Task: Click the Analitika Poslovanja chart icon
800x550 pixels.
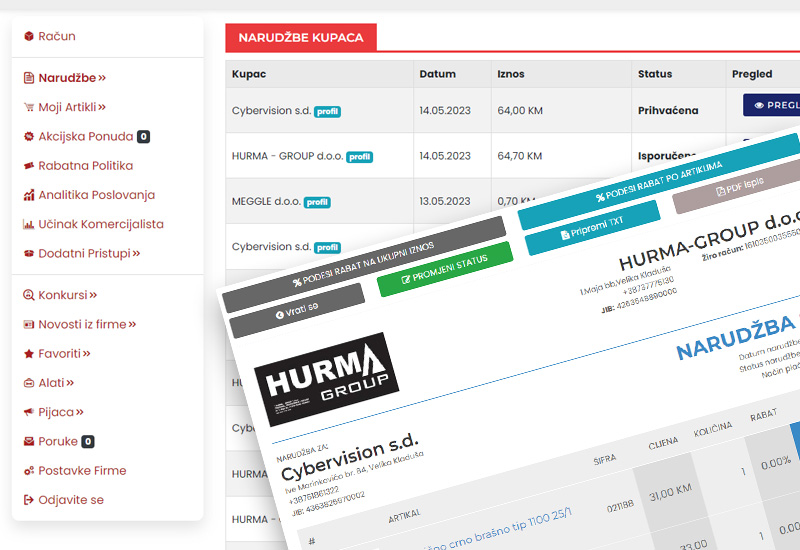Action: [x=29, y=195]
